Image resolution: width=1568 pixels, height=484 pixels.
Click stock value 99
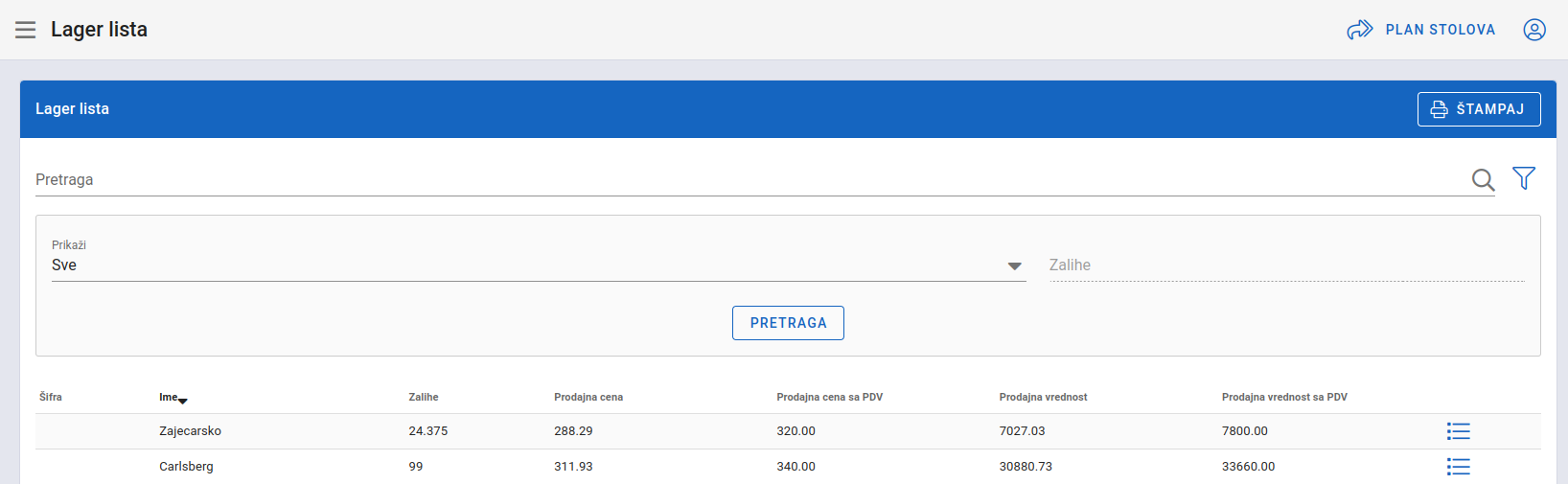tap(416, 467)
